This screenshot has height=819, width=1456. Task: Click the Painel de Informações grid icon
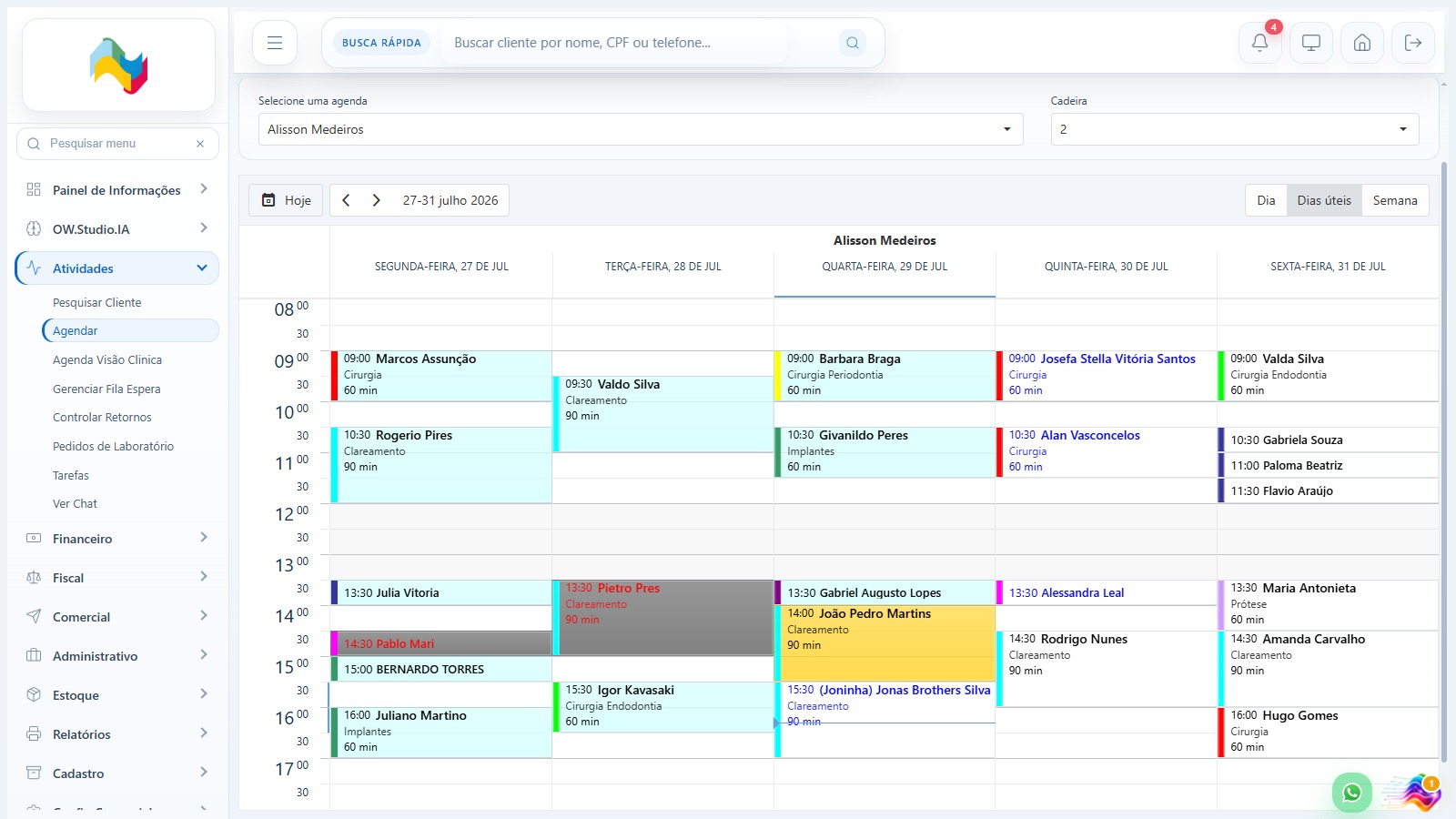coord(34,189)
